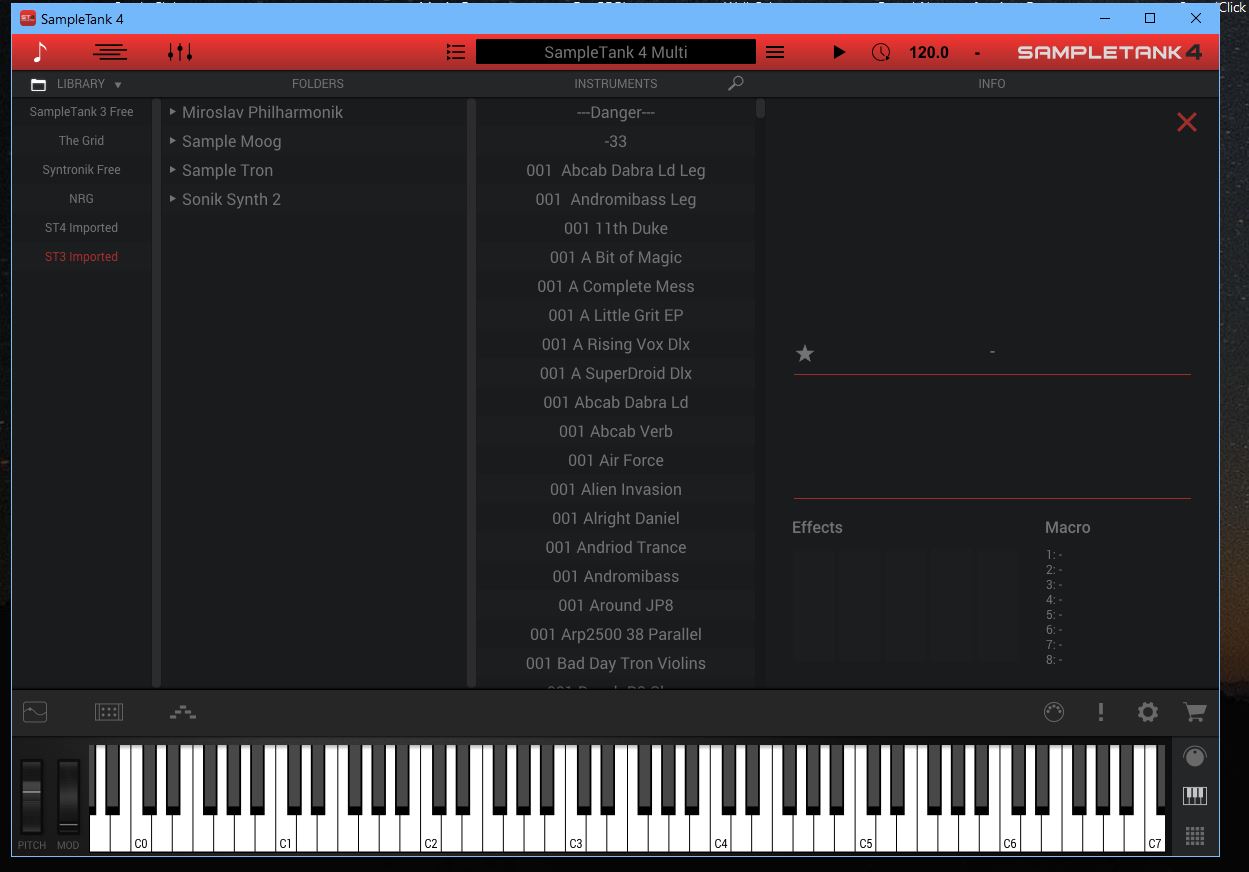Select '001 Alien Invasion'
The width and height of the screenshot is (1249, 872).
pos(616,489)
